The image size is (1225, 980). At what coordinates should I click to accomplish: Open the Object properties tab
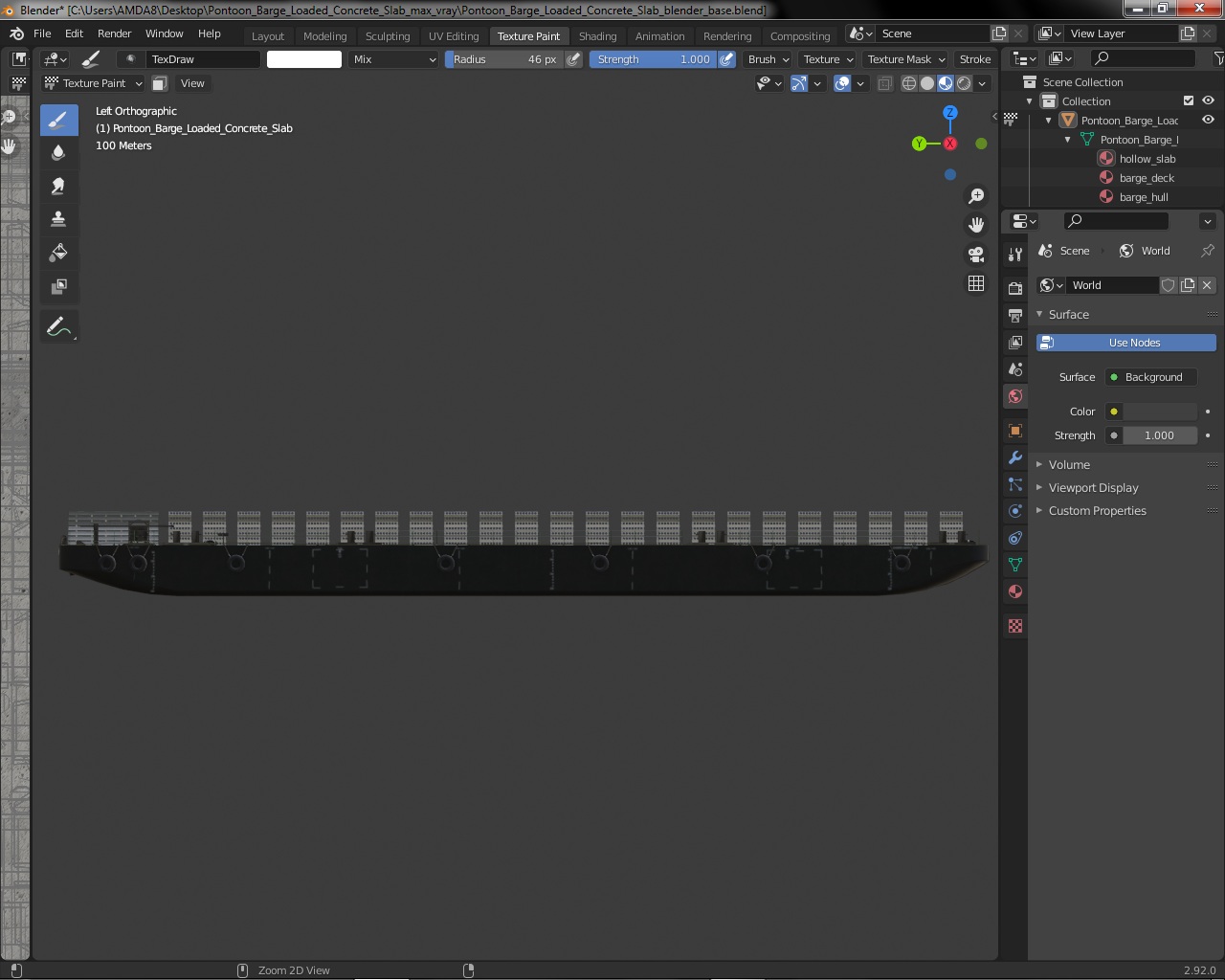pyautogui.click(x=1015, y=431)
